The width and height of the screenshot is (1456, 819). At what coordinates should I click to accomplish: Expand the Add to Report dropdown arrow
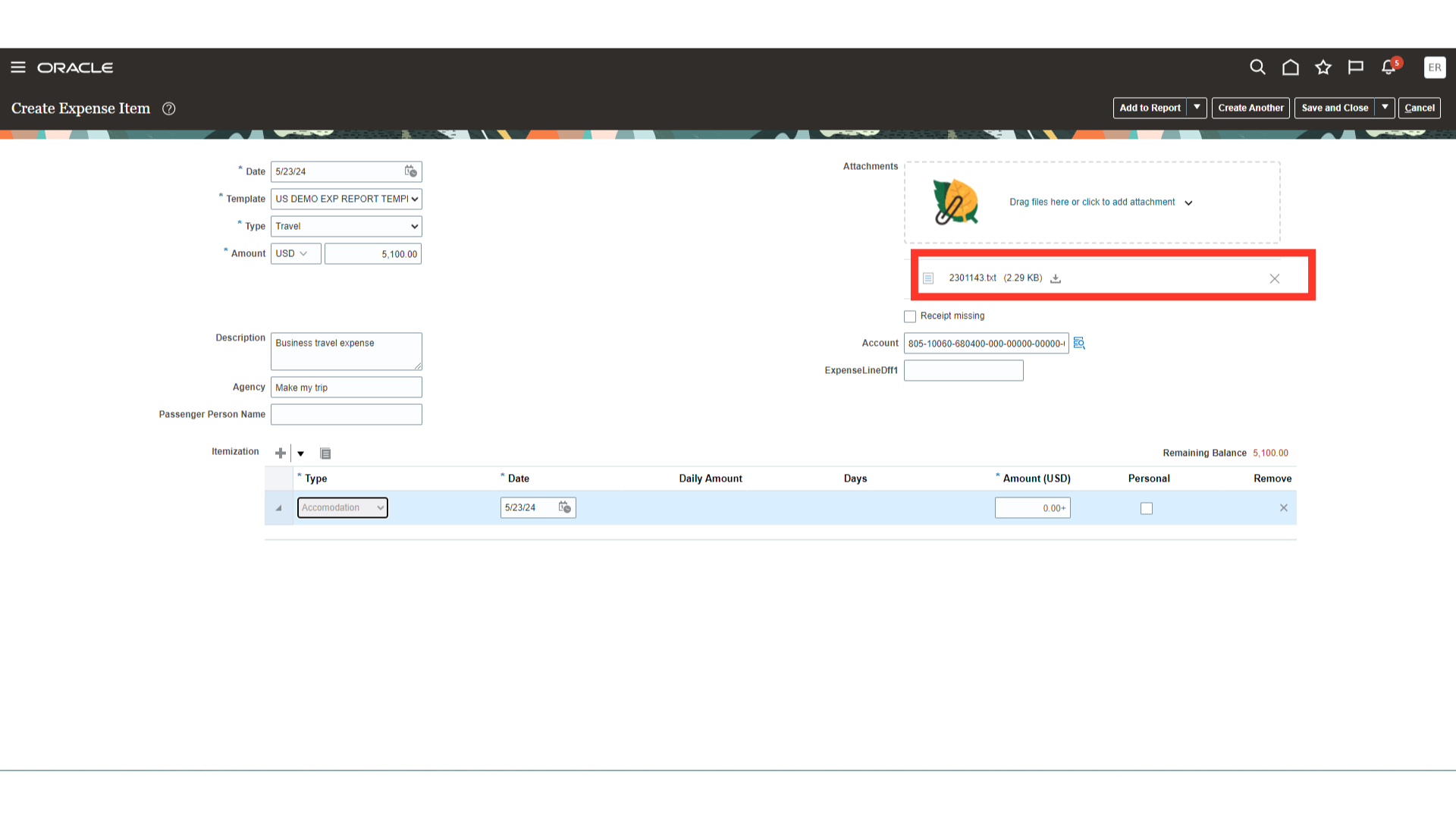tap(1197, 108)
